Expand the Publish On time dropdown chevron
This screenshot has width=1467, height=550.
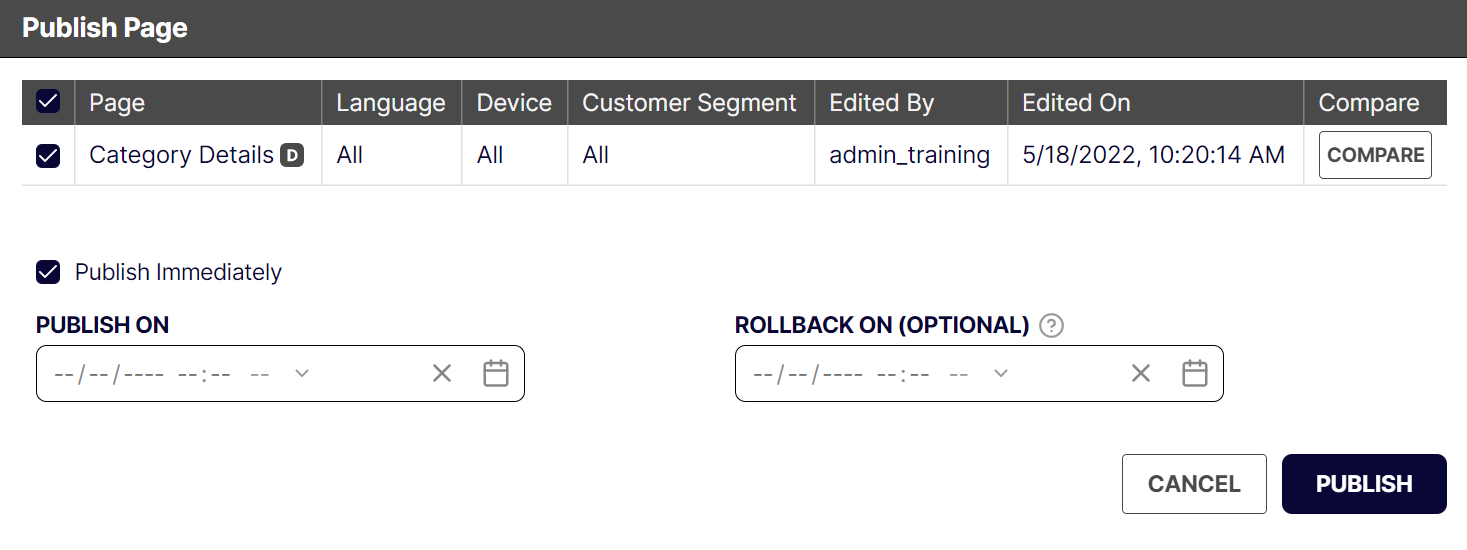pos(302,373)
